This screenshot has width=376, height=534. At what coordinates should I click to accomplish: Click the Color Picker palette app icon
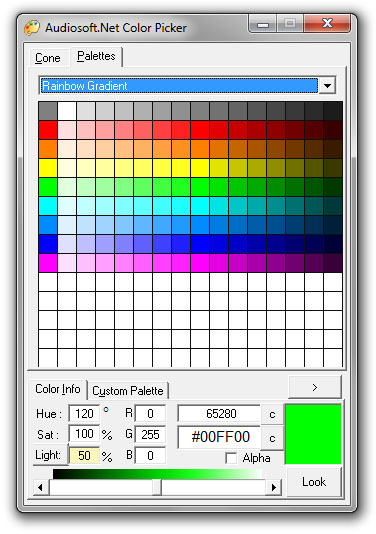coord(32,28)
